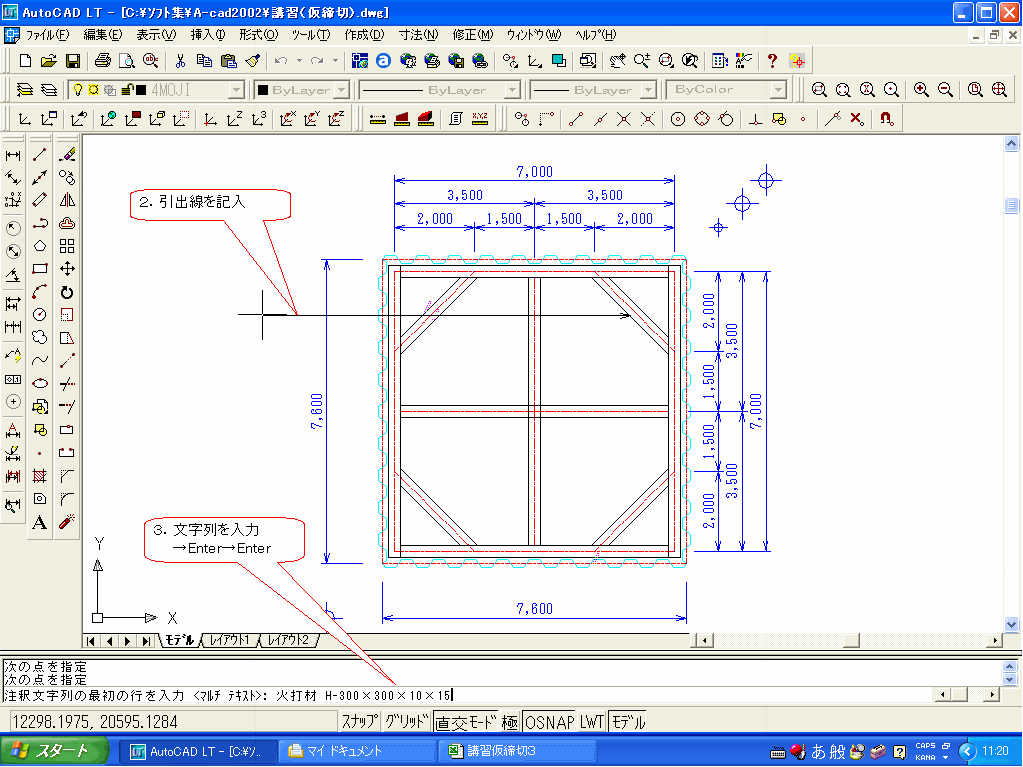Toggle モデル space button in status bar
Viewport: 1023px width, 767px height.
click(628, 721)
